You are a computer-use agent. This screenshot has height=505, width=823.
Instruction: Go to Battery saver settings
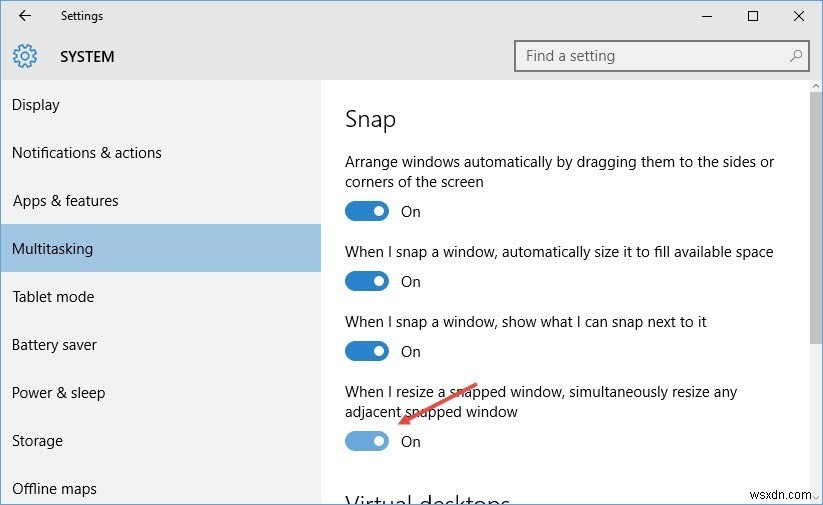tap(161, 345)
